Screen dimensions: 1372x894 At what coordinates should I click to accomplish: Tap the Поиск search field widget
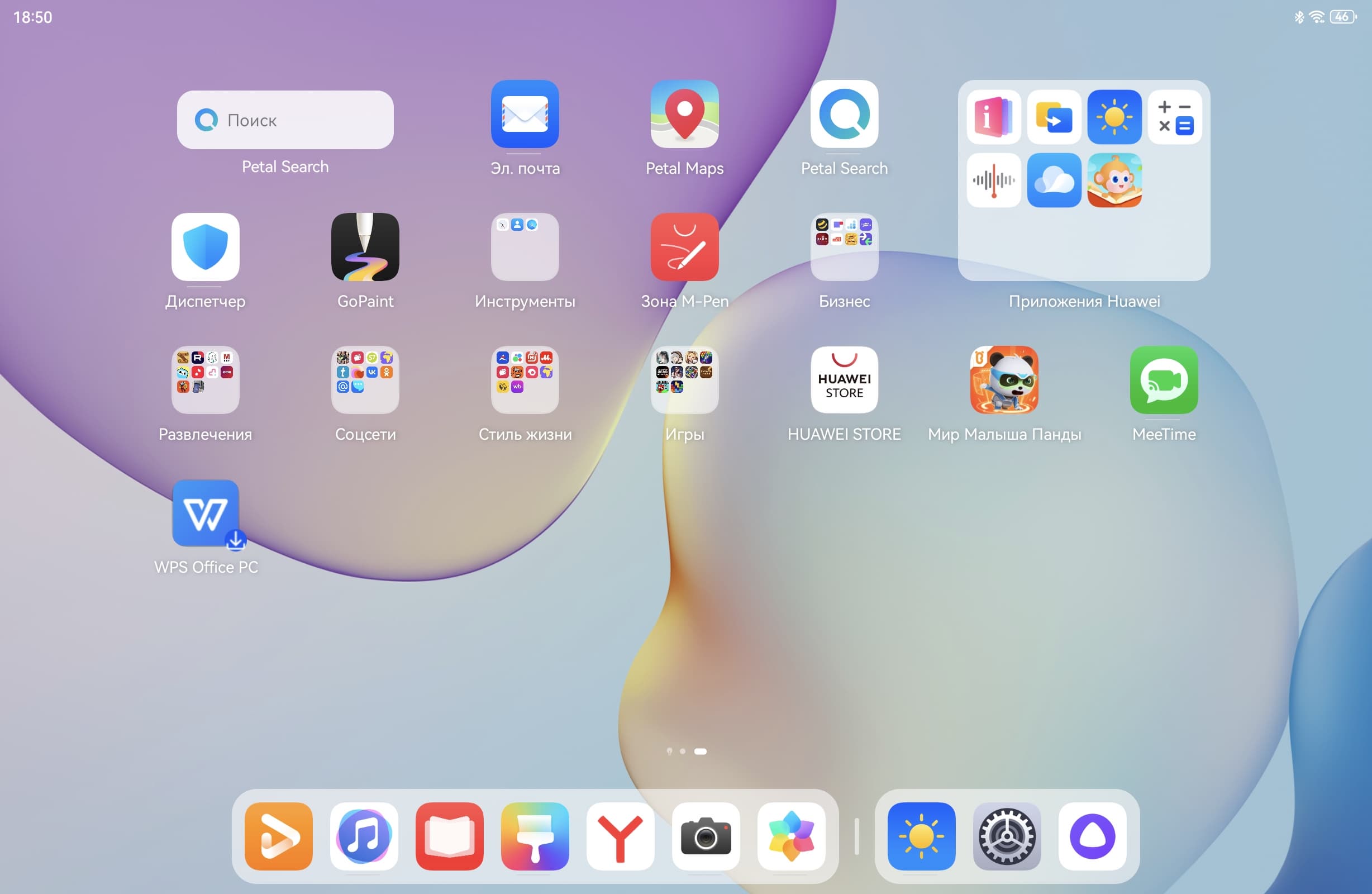click(285, 120)
